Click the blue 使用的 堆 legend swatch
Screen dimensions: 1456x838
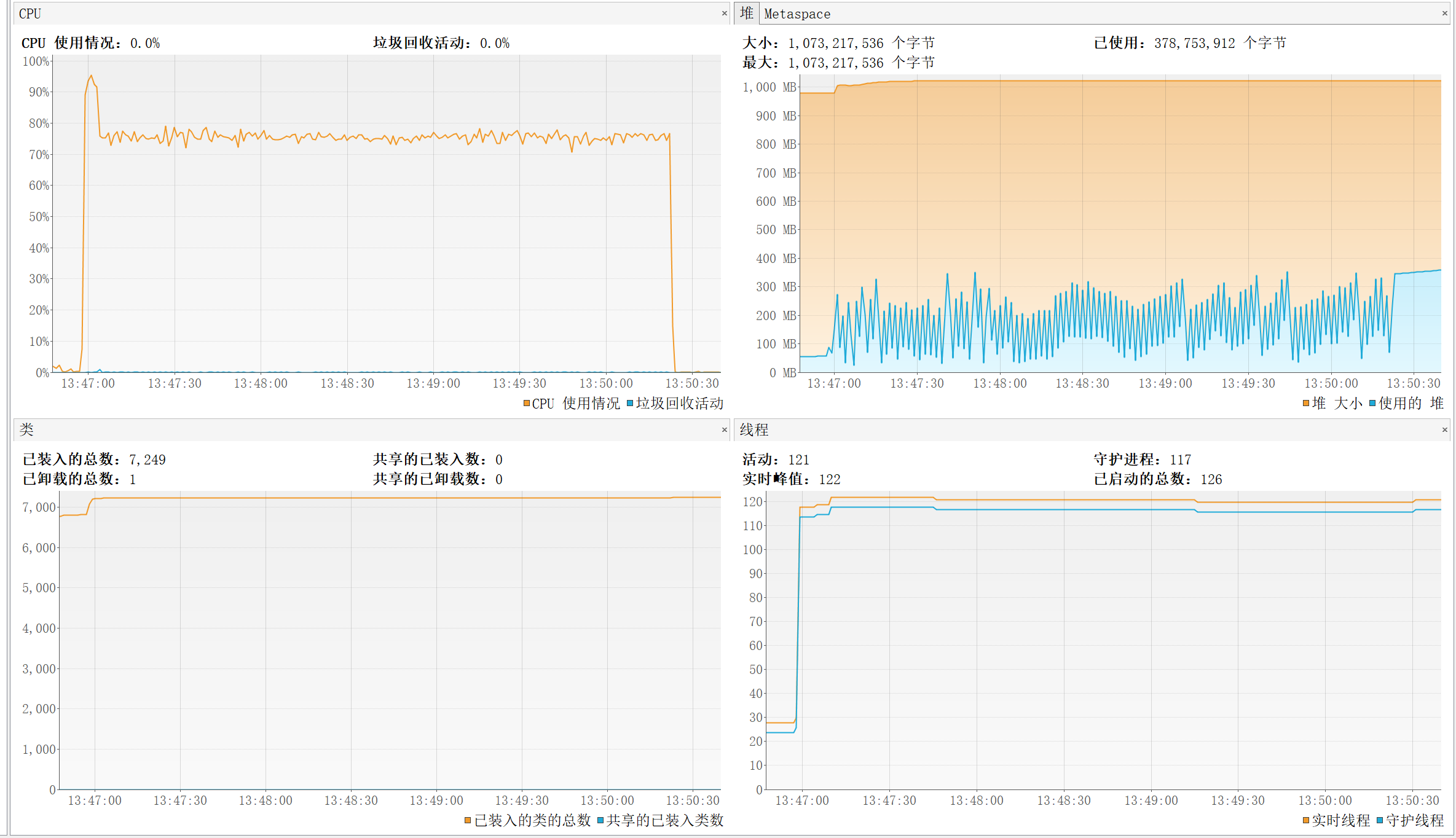click(x=1372, y=403)
